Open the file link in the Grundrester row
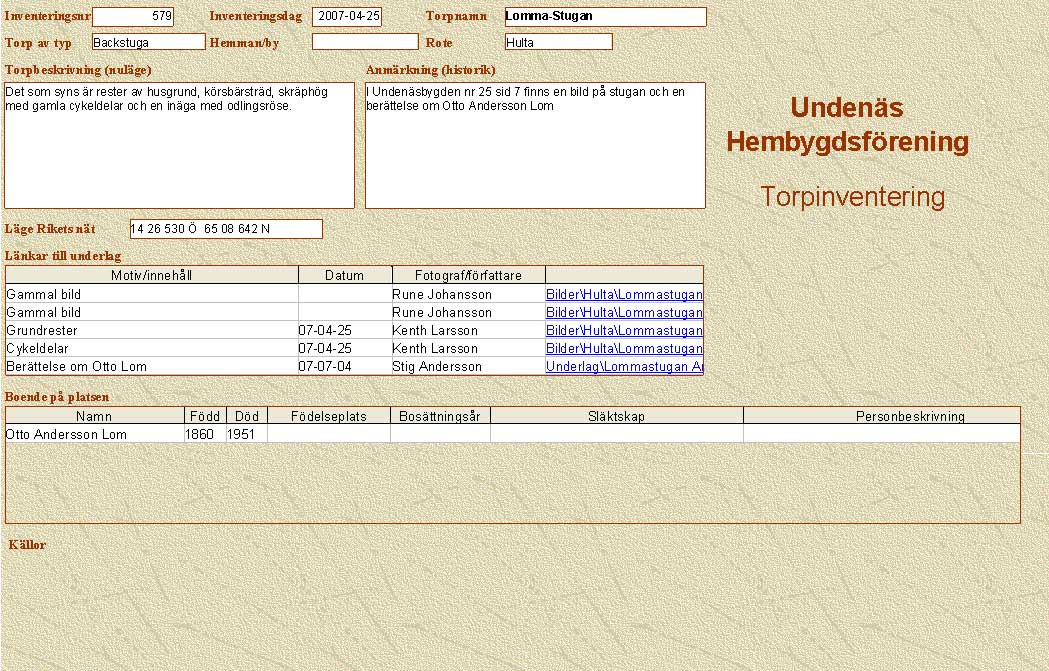1049x671 pixels. point(624,331)
